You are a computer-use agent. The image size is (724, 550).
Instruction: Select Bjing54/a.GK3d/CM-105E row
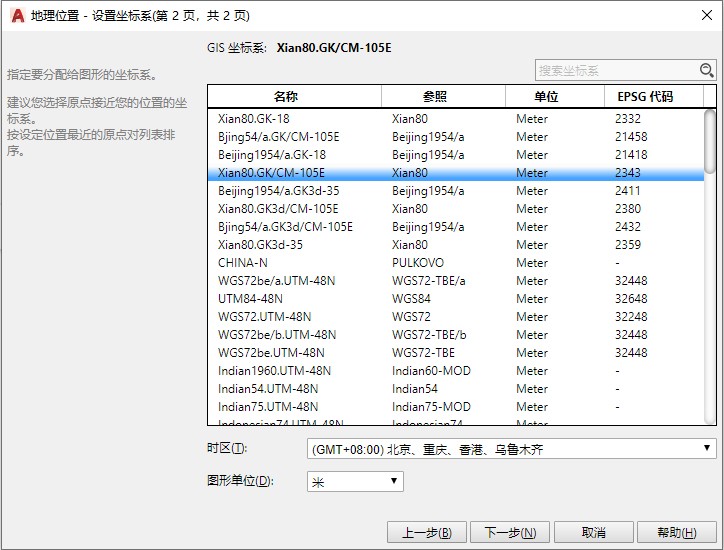coord(456,227)
